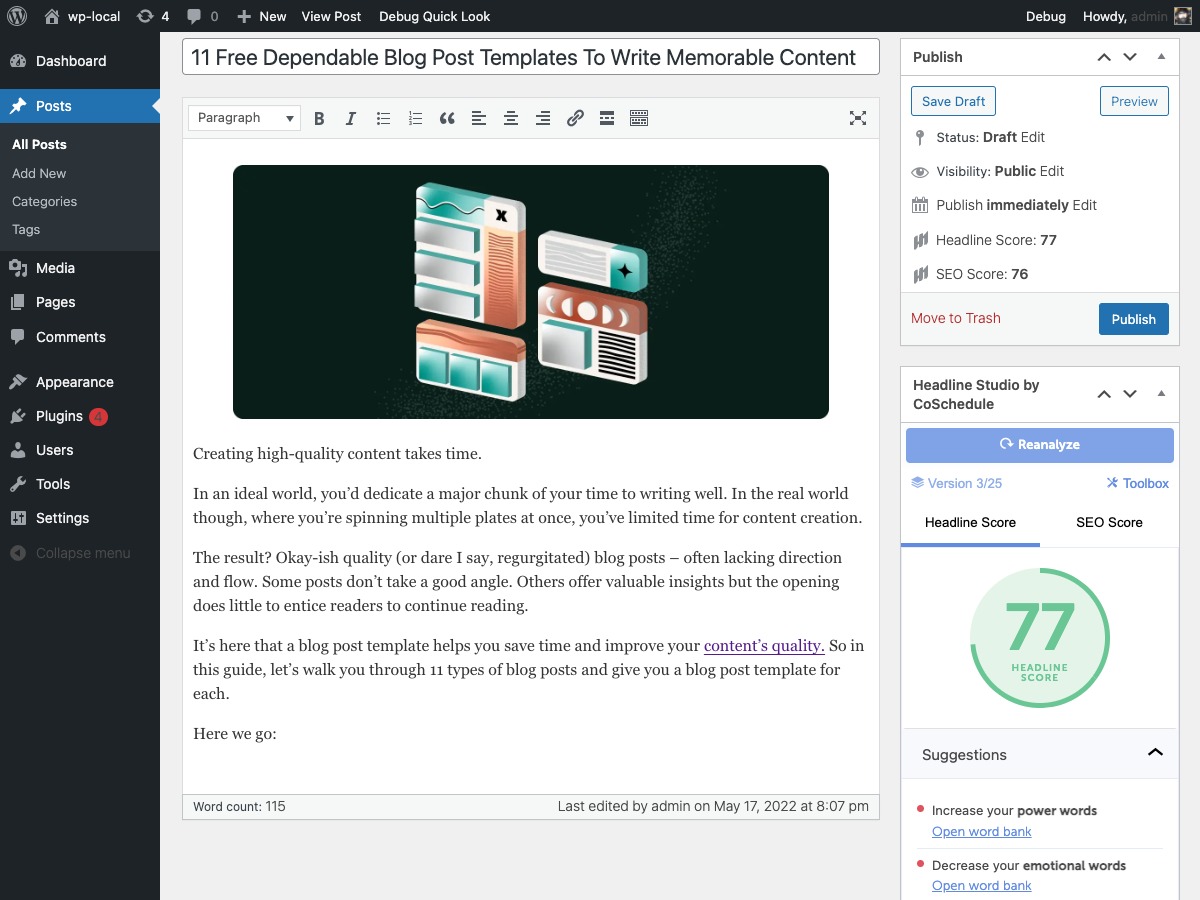Switch to the SEO Score tab
The width and height of the screenshot is (1200, 900).
click(x=1109, y=522)
